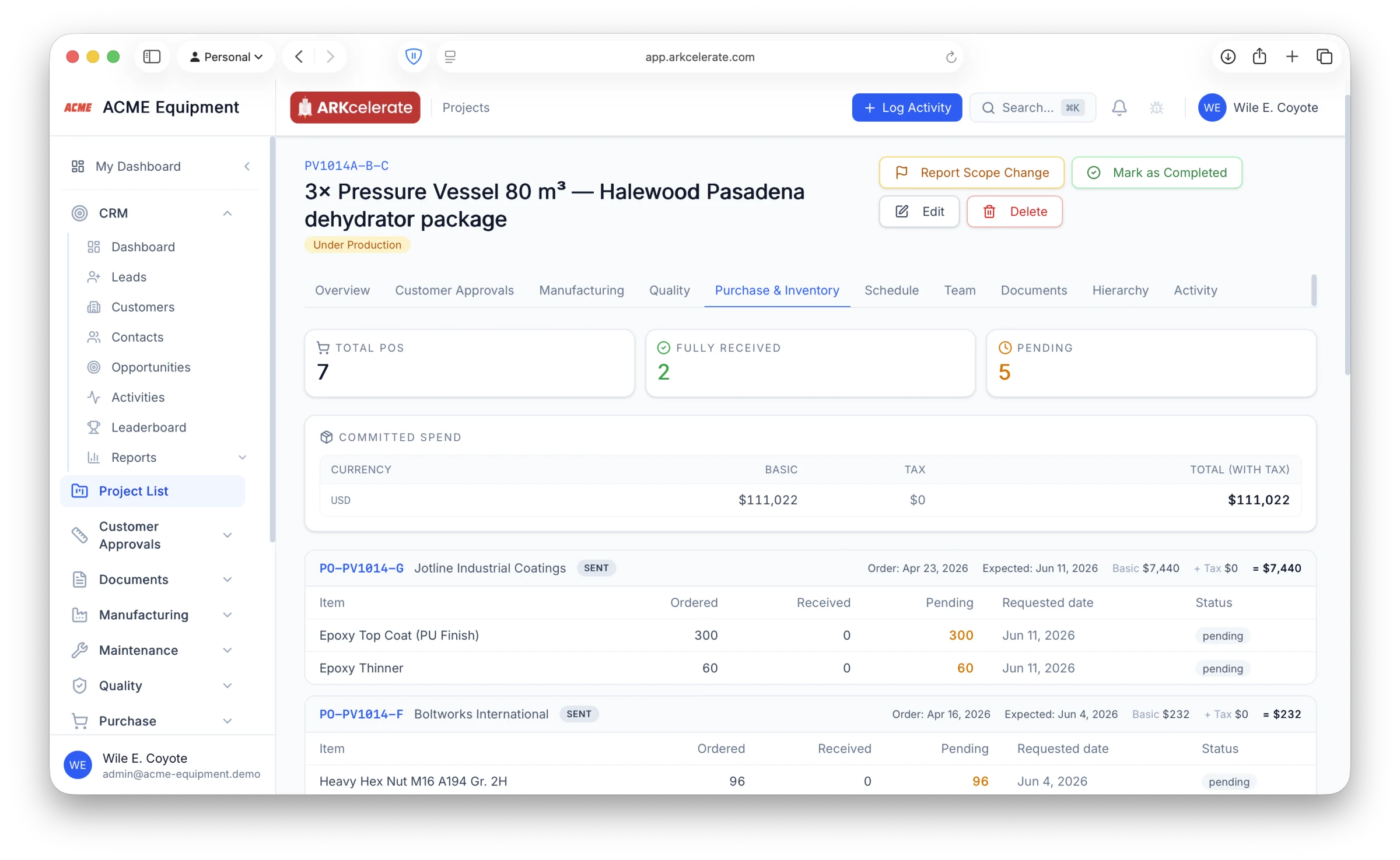Click the WE avatar in header
This screenshot has width=1400, height=860.
(1212, 107)
